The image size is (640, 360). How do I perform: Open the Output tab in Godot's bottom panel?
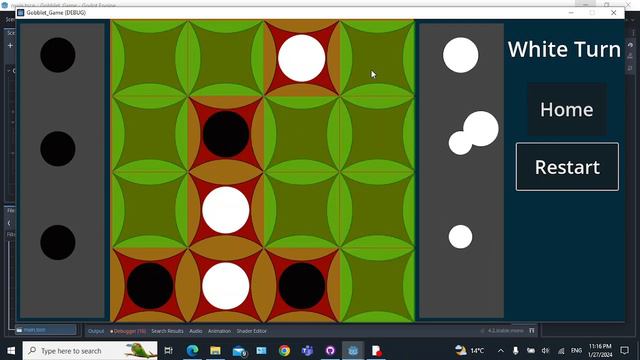(x=96, y=331)
